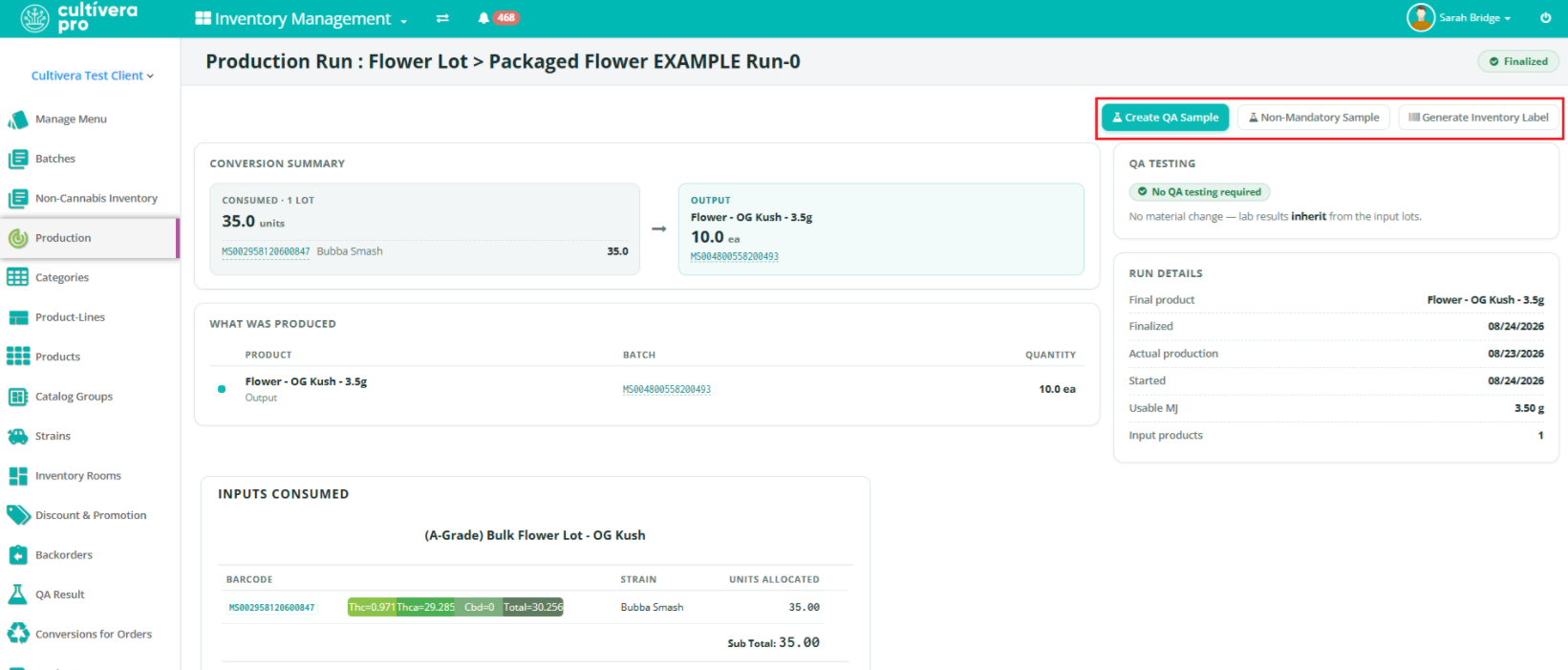Click Non-Mandatory Sample button
Image resolution: width=1568 pixels, height=670 pixels.
[1314, 118]
